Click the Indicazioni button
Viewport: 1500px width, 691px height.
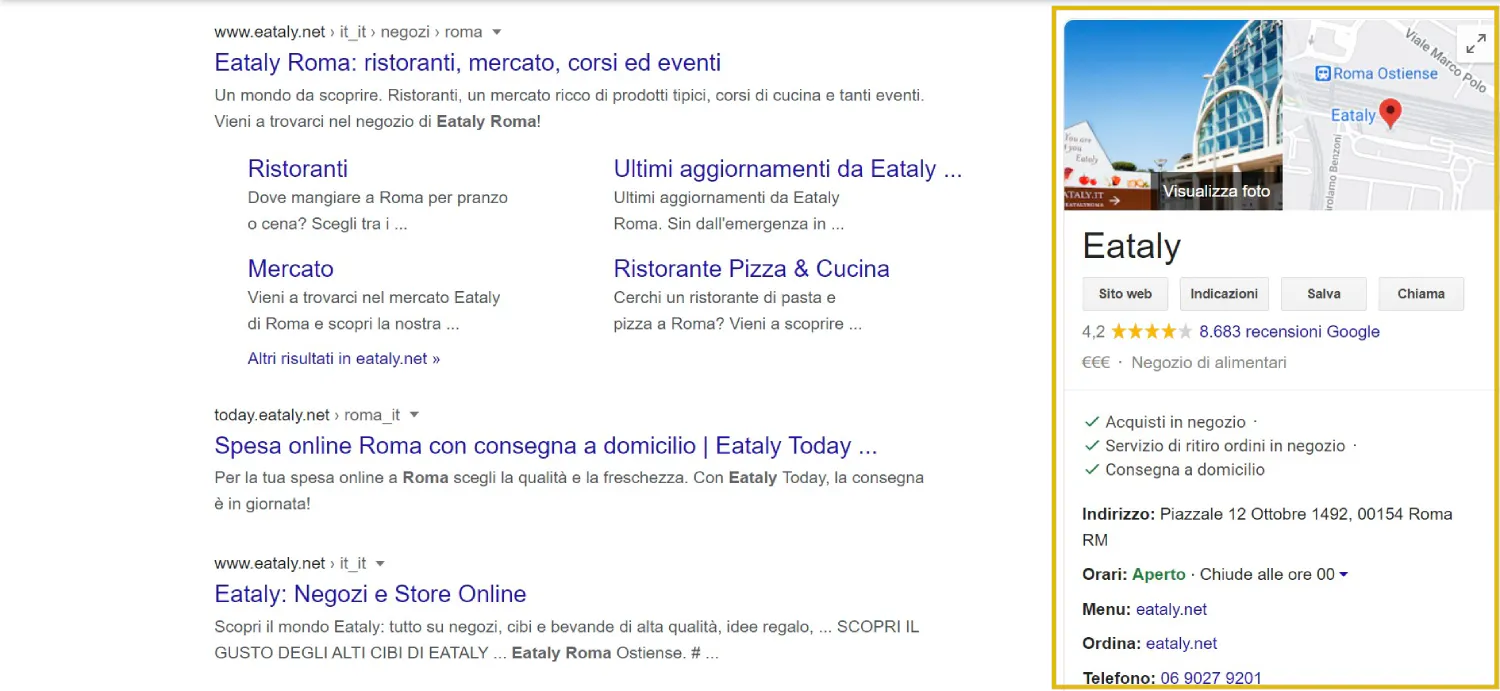1224,294
